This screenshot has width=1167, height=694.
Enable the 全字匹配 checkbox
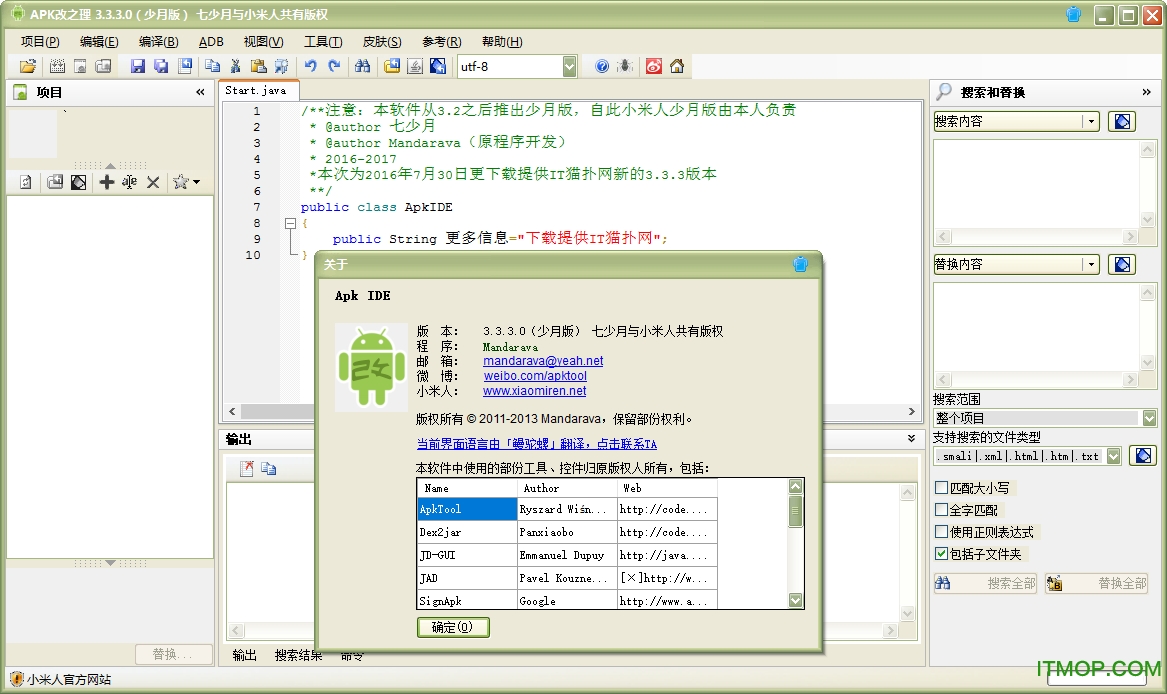pos(941,510)
